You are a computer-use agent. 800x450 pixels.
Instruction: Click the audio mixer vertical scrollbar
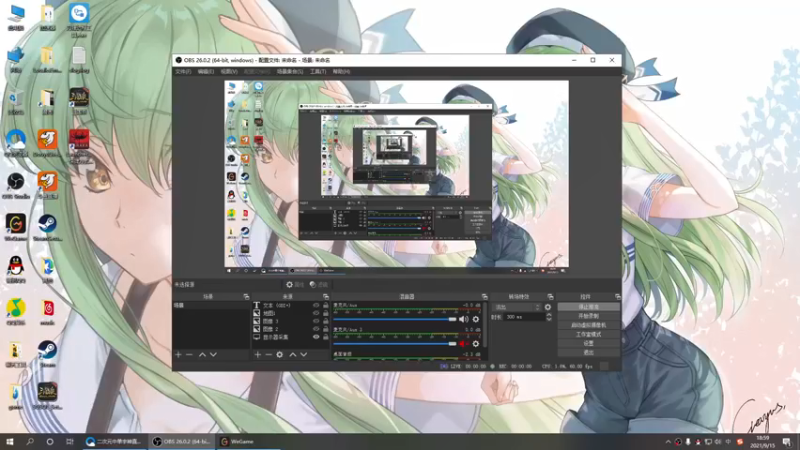pyautogui.click(x=484, y=323)
